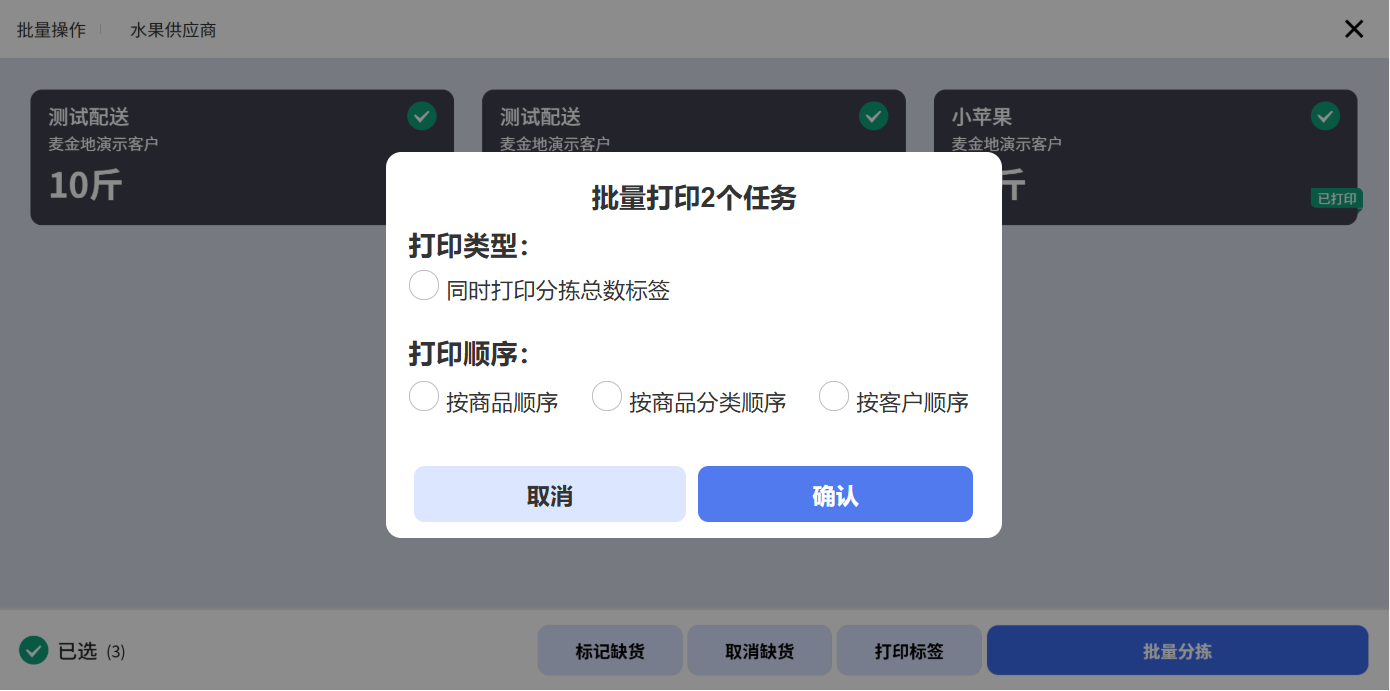This screenshot has height=691, width=1390.
Task: Toggle the 已选 select-all green check icon
Action: pyautogui.click(x=34, y=651)
